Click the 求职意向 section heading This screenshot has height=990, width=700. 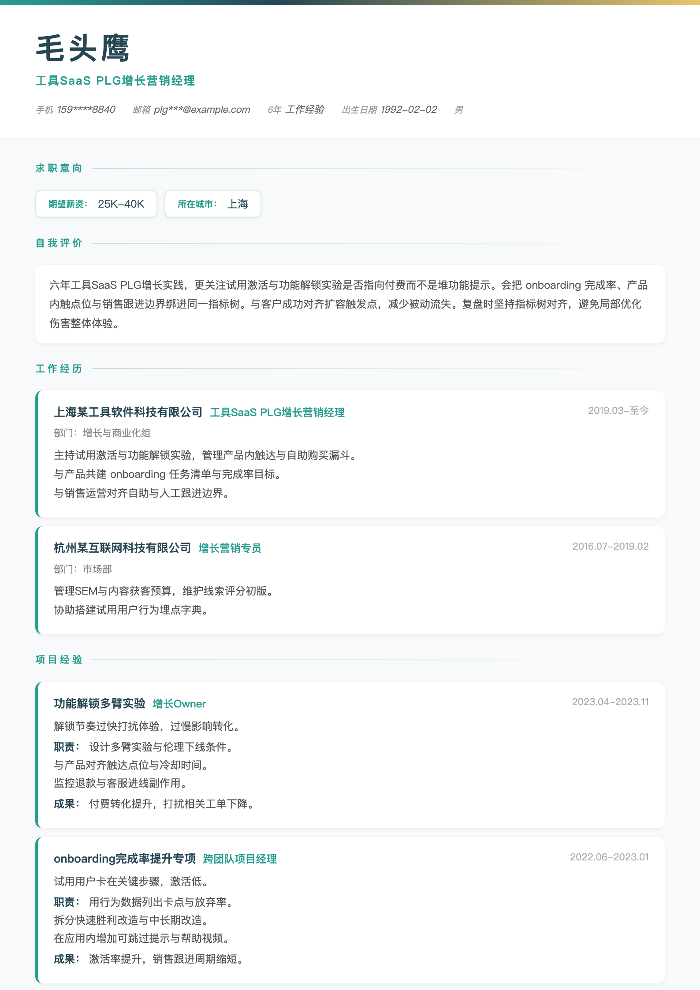coord(59,168)
